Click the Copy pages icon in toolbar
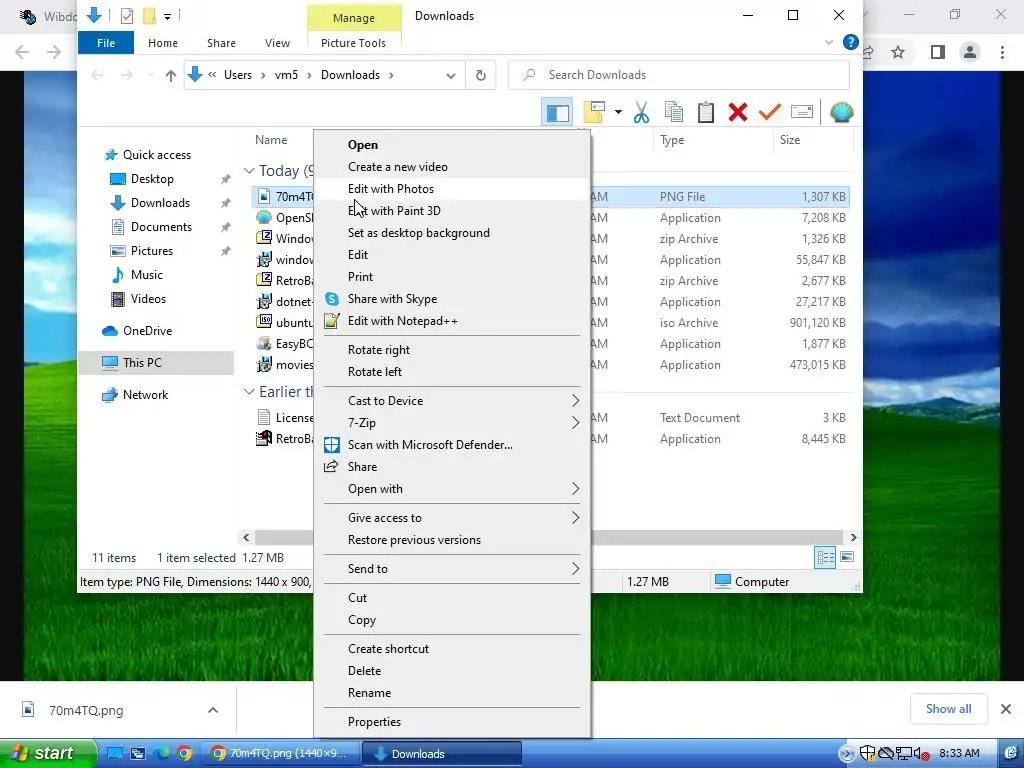 click(673, 112)
